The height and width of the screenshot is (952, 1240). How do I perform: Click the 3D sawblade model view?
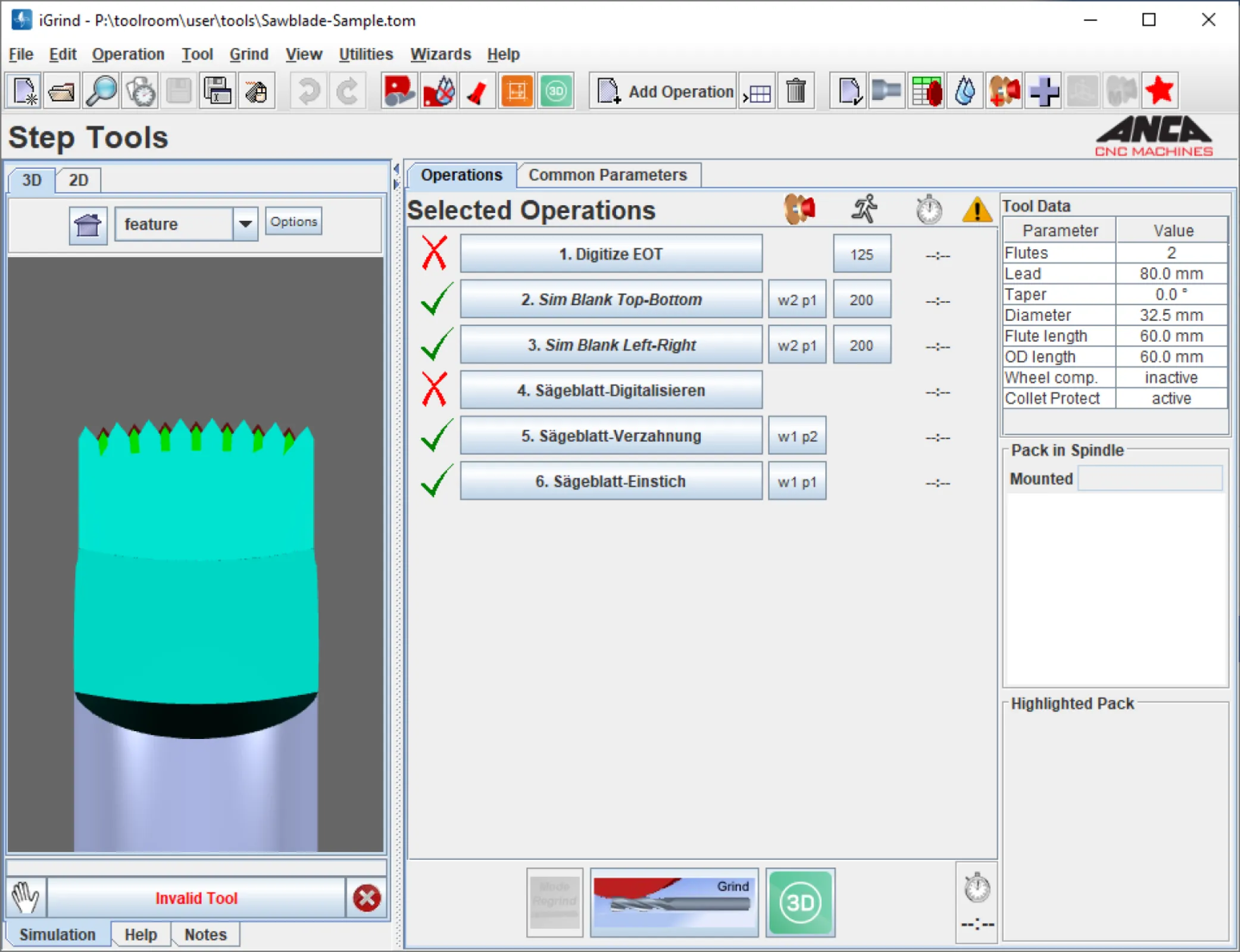196,553
